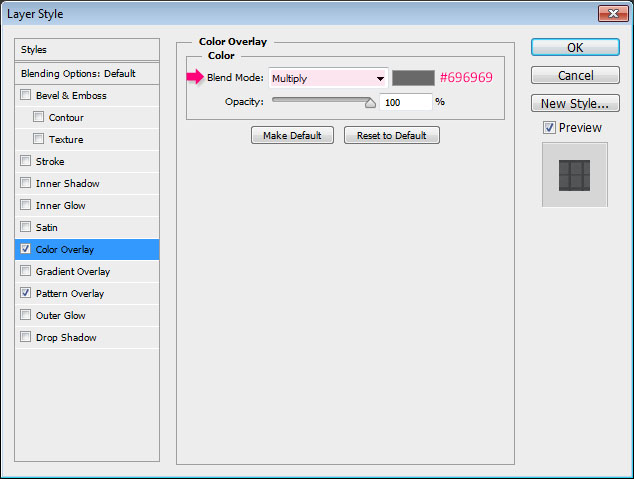Screen dimensions: 634x479
Task: Enable the Bevel & Emboss checkbox
Action: pos(25,95)
